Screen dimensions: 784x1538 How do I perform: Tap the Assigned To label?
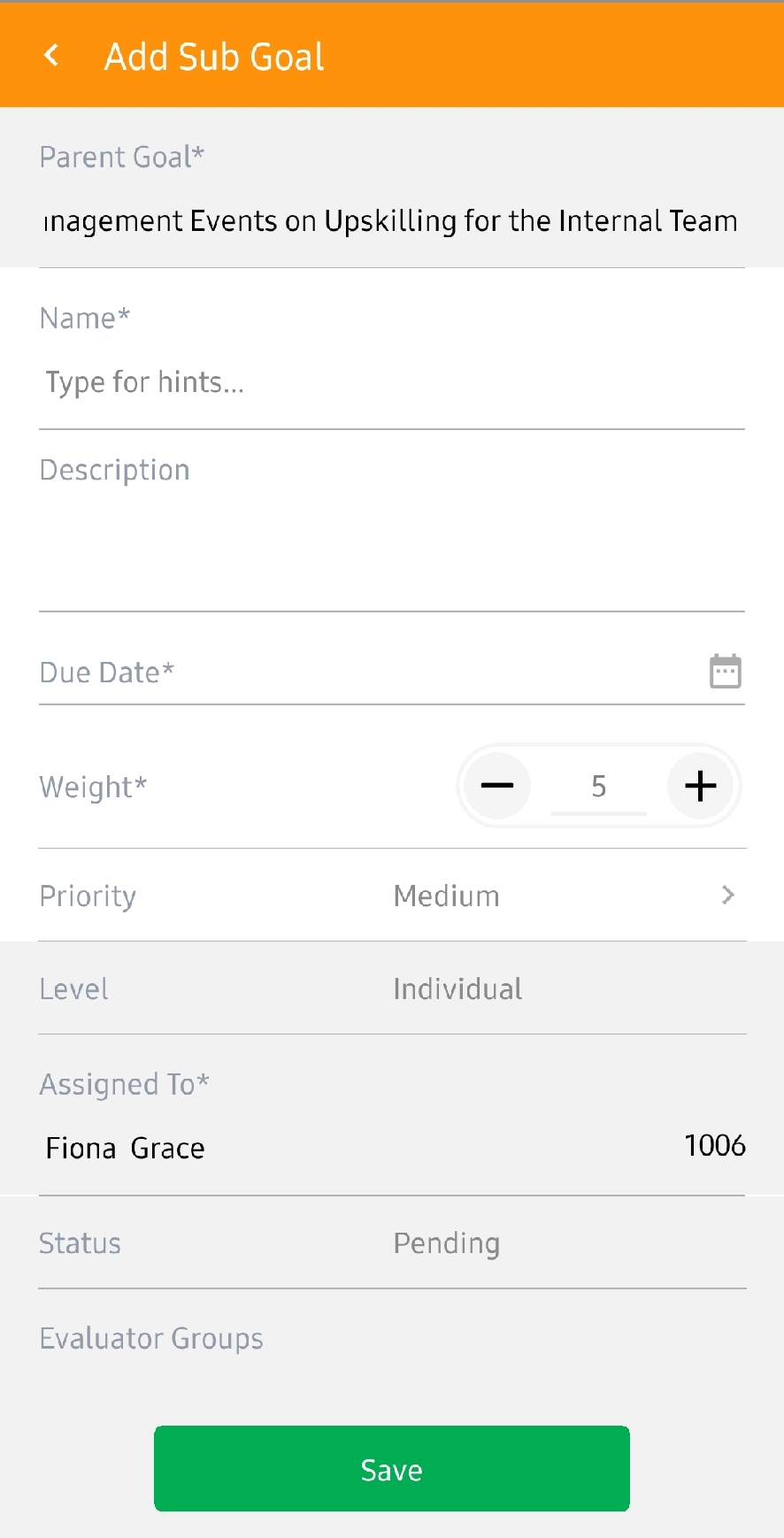point(125,1085)
